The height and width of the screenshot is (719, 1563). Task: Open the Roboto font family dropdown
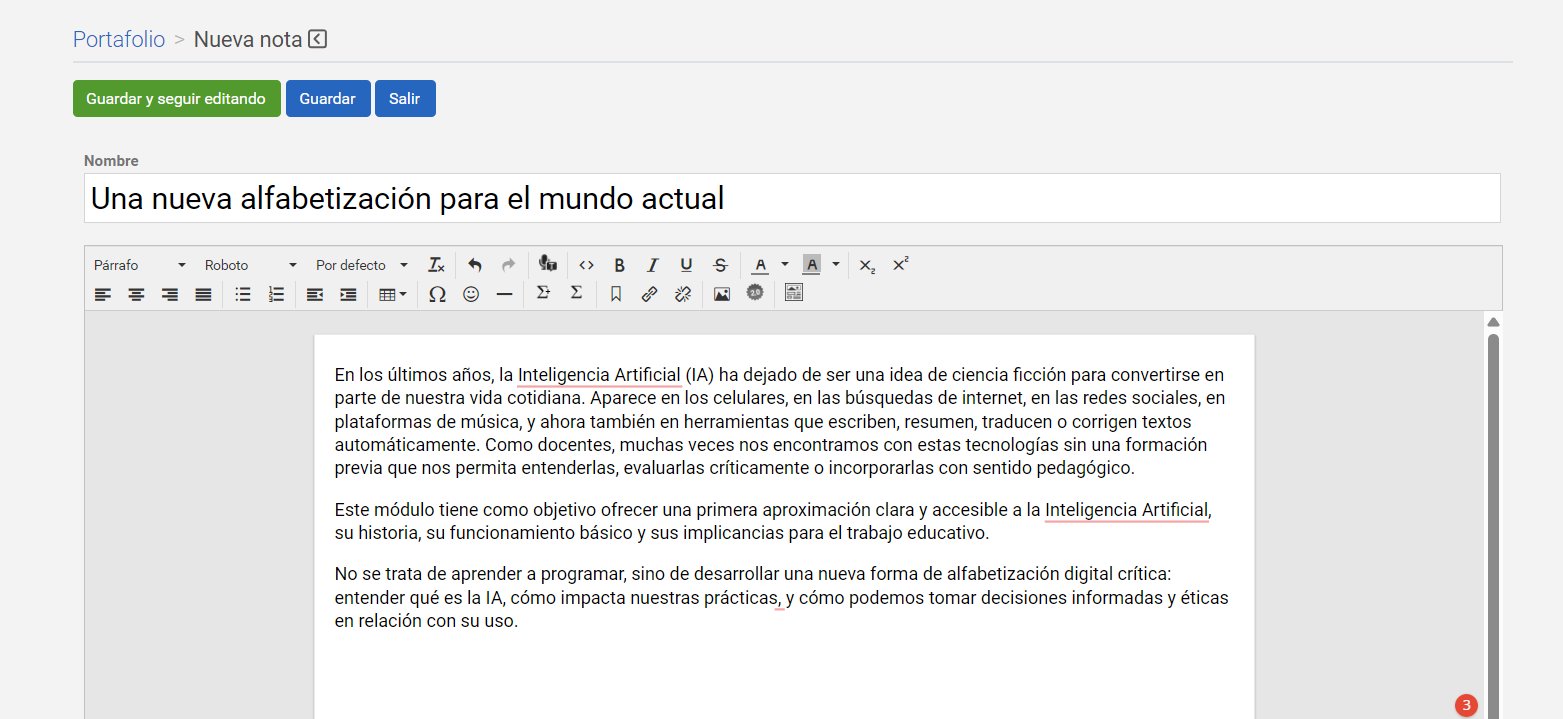pos(251,265)
